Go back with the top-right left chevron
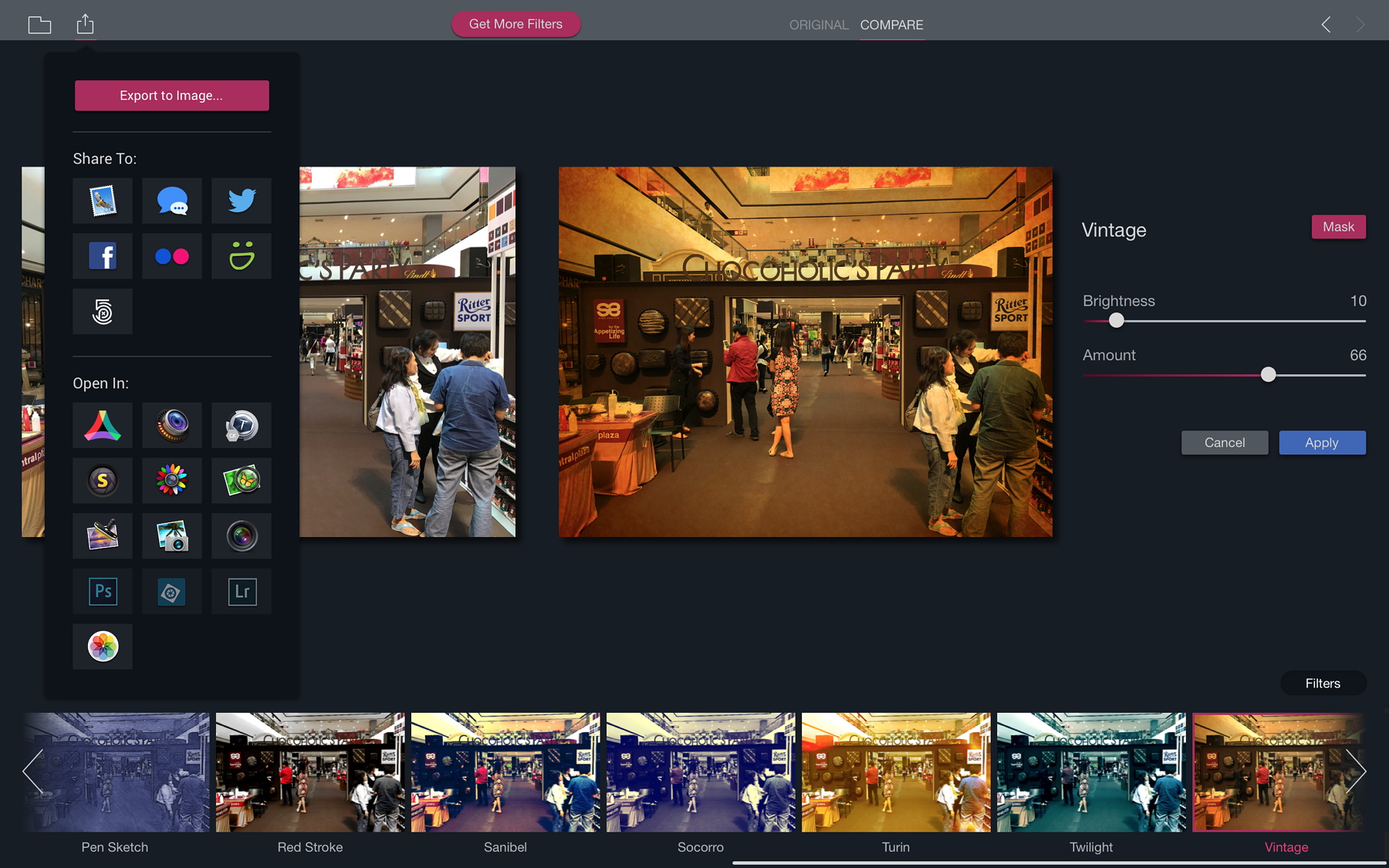The width and height of the screenshot is (1389, 868). (1326, 25)
